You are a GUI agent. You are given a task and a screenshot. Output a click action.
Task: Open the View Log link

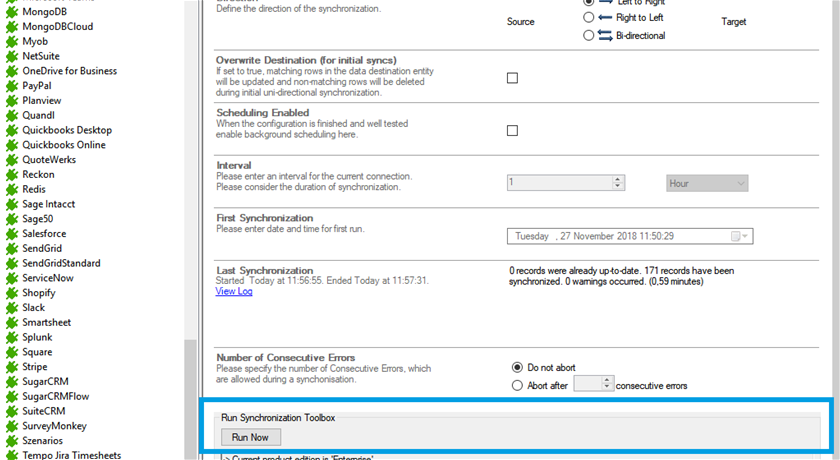[234, 292]
